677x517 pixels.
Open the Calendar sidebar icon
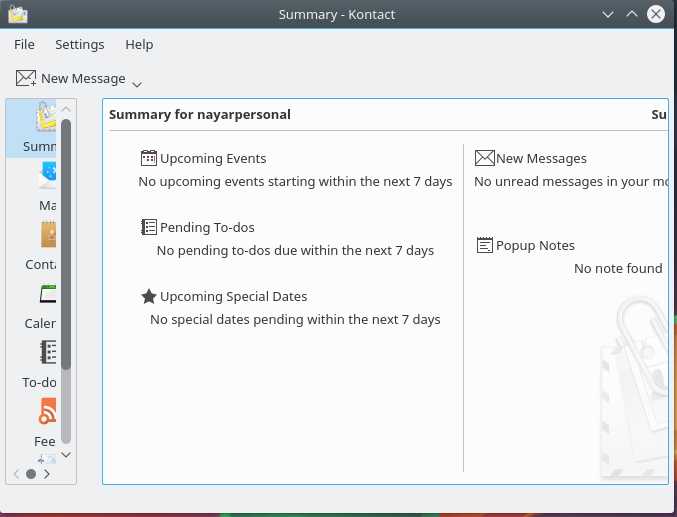48,294
